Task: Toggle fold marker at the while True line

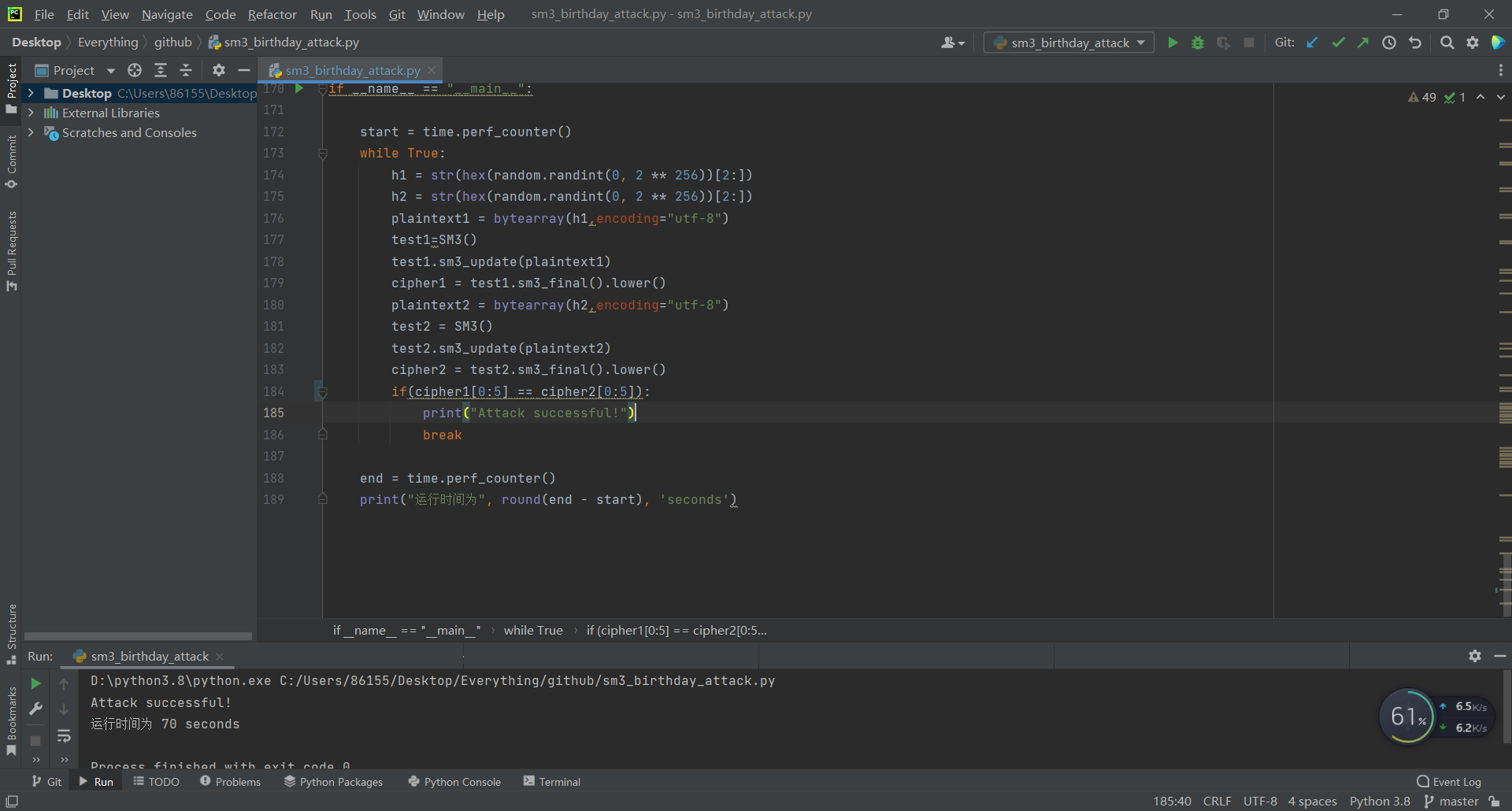Action: click(x=323, y=154)
